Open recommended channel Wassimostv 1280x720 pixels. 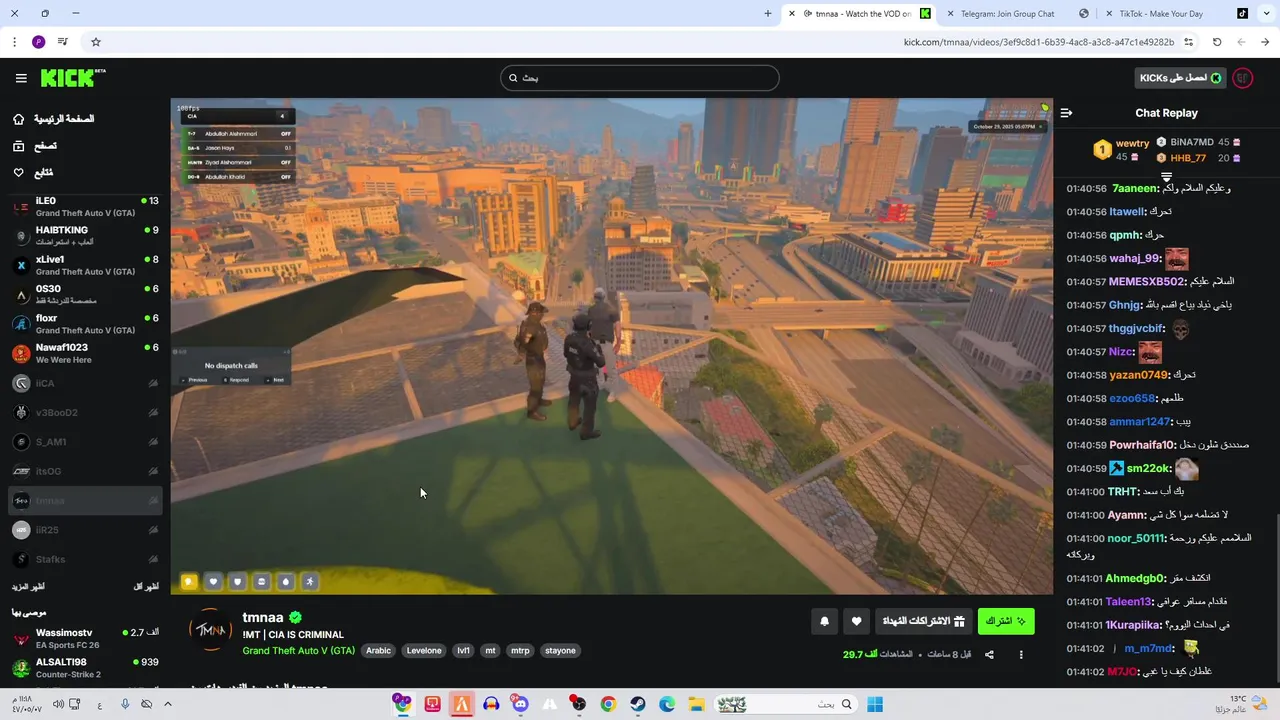click(85, 638)
